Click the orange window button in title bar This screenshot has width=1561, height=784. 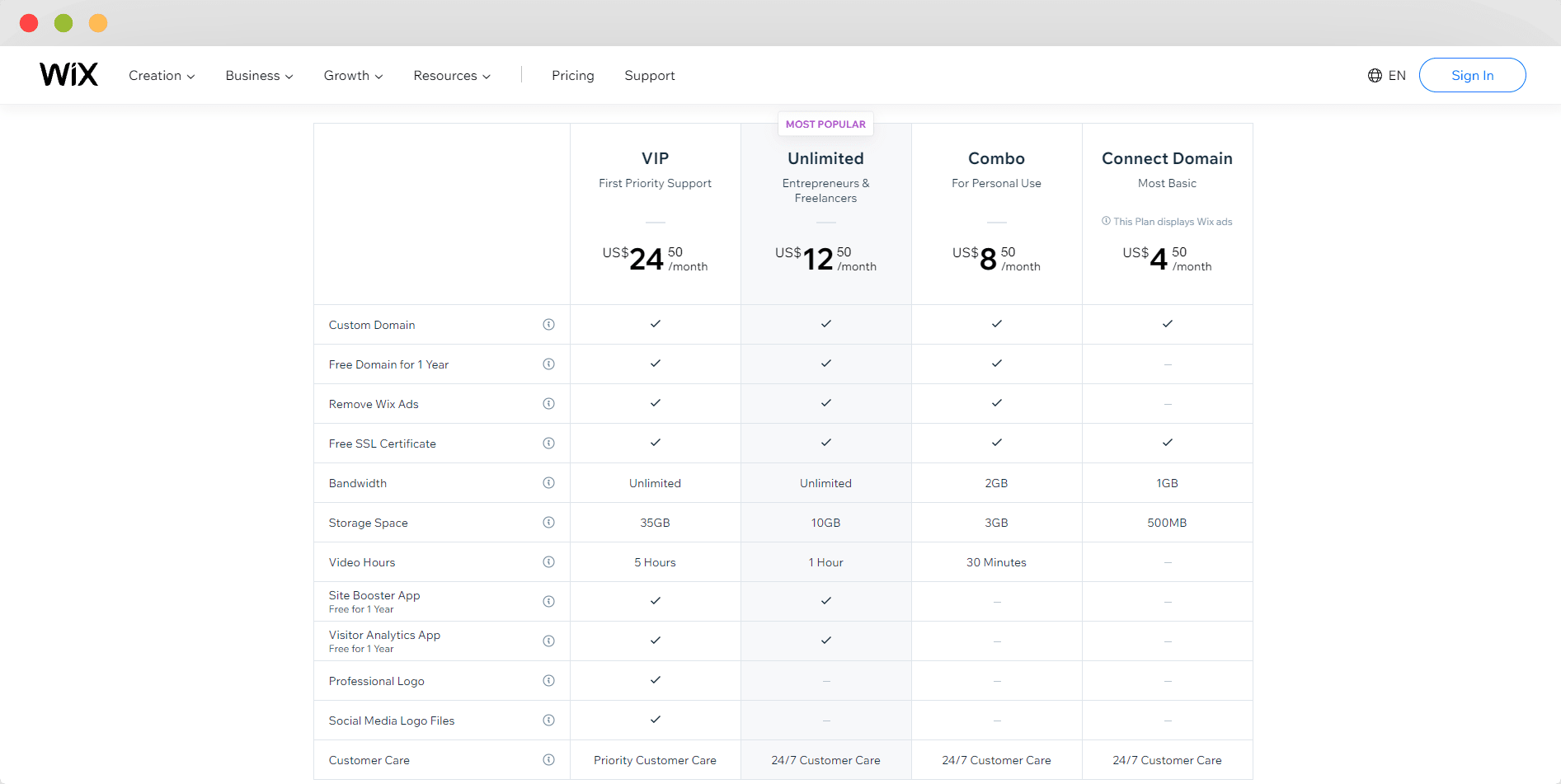tap(98, 23)
